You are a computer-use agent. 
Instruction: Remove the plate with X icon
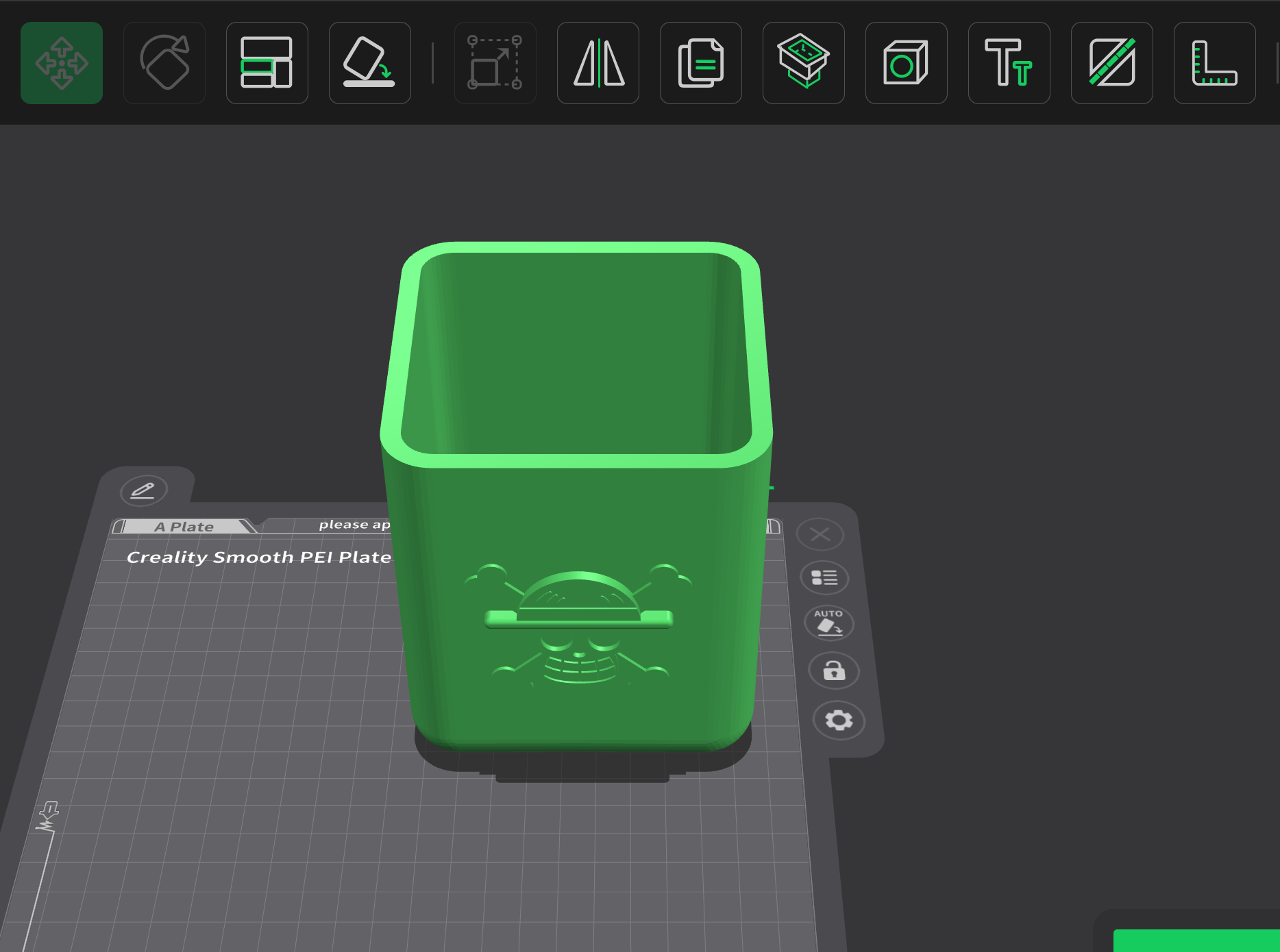(820, 534)
